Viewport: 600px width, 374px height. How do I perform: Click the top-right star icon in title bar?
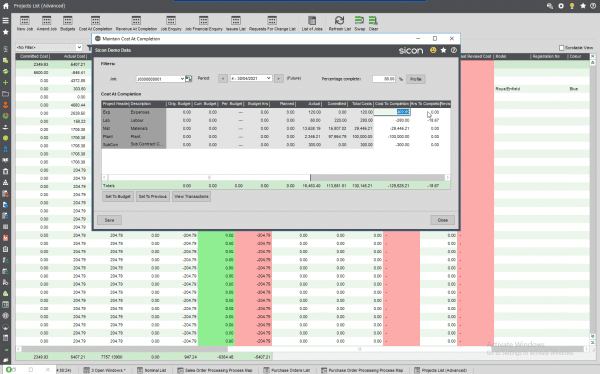pyautogui.click(x=583, y=6)
